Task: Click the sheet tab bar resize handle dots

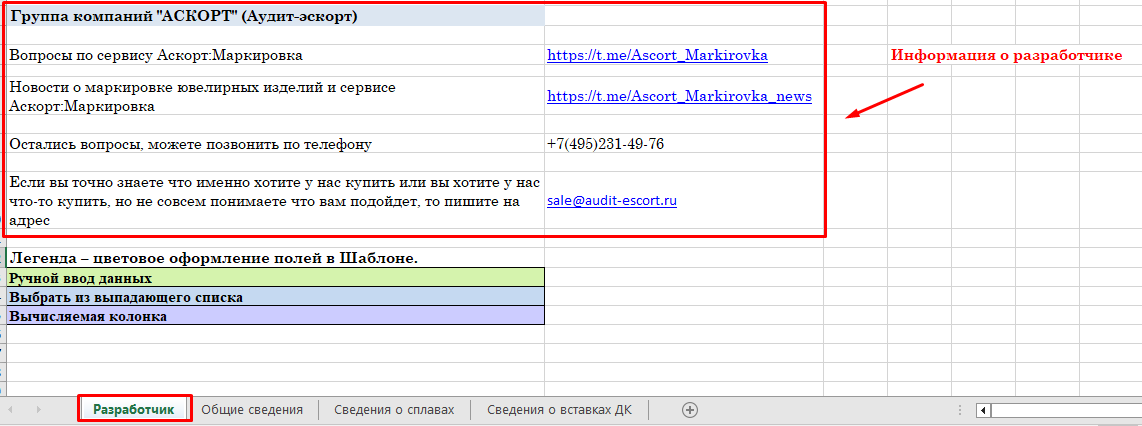Action: click(x=961, y=410)
